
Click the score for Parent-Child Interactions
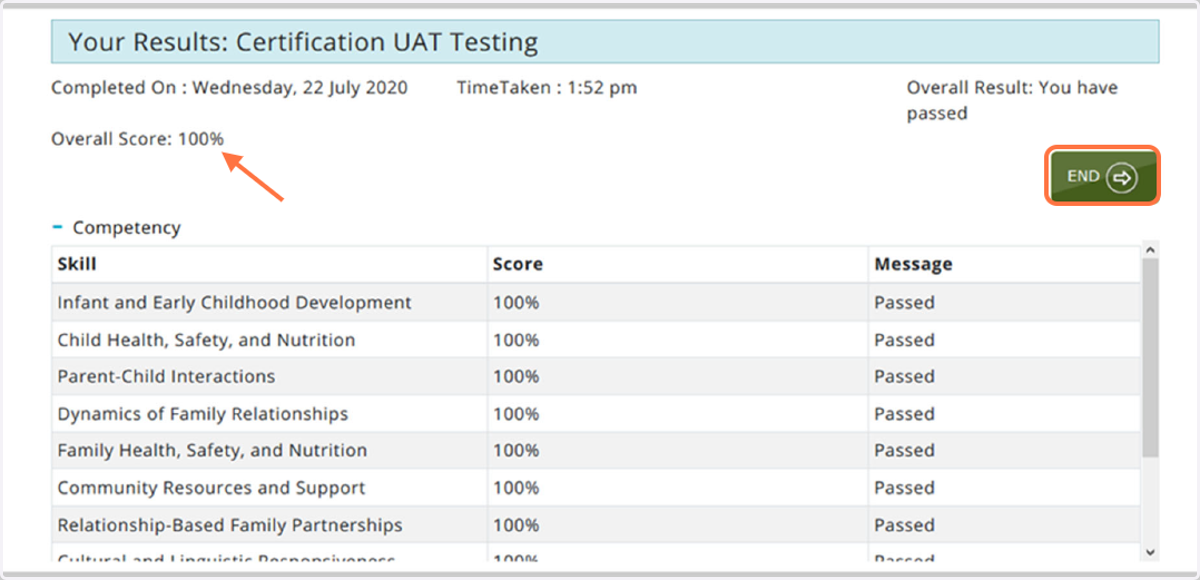(516, 377)
